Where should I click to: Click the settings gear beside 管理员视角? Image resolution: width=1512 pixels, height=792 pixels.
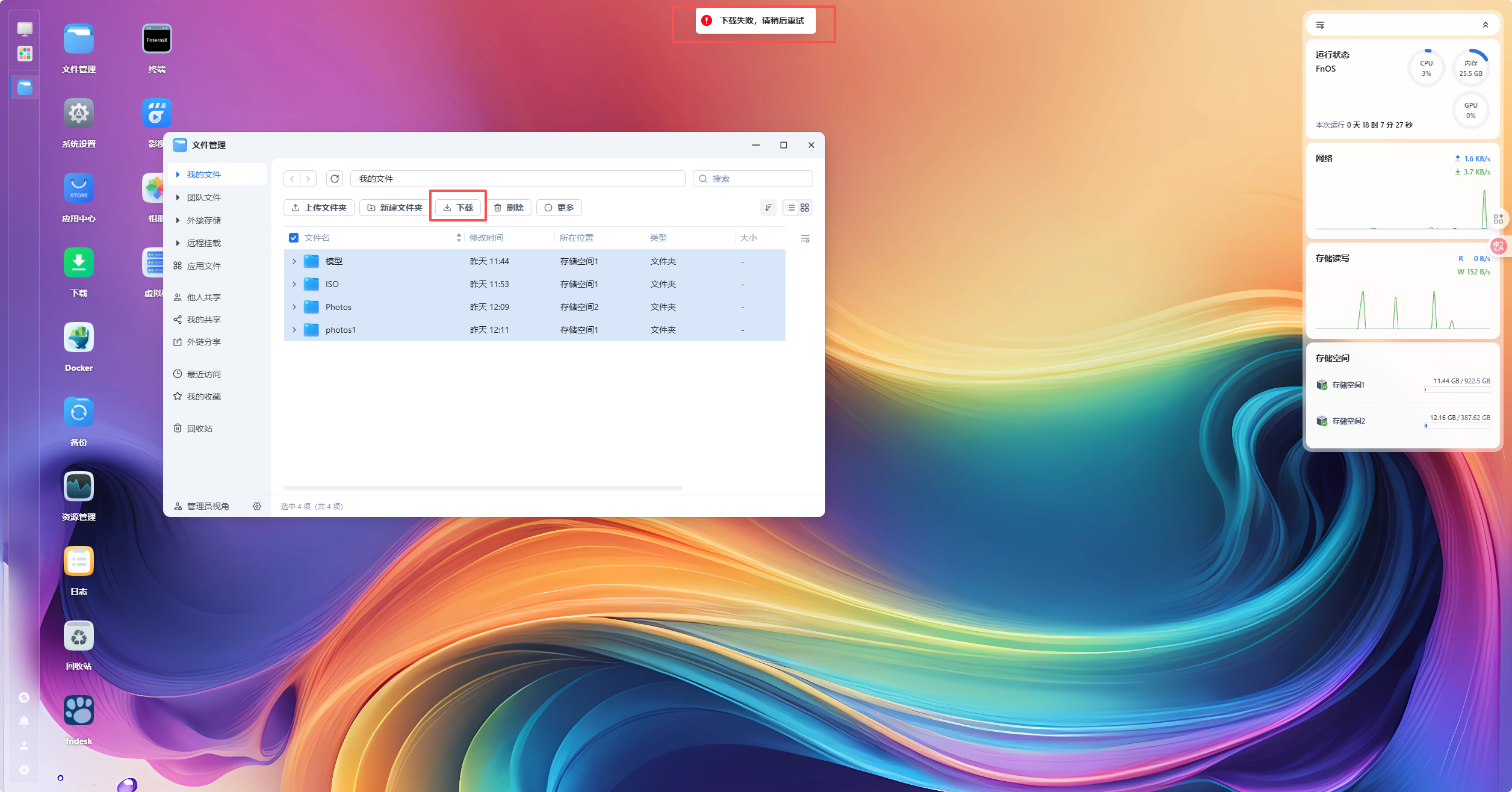(257, 506)
